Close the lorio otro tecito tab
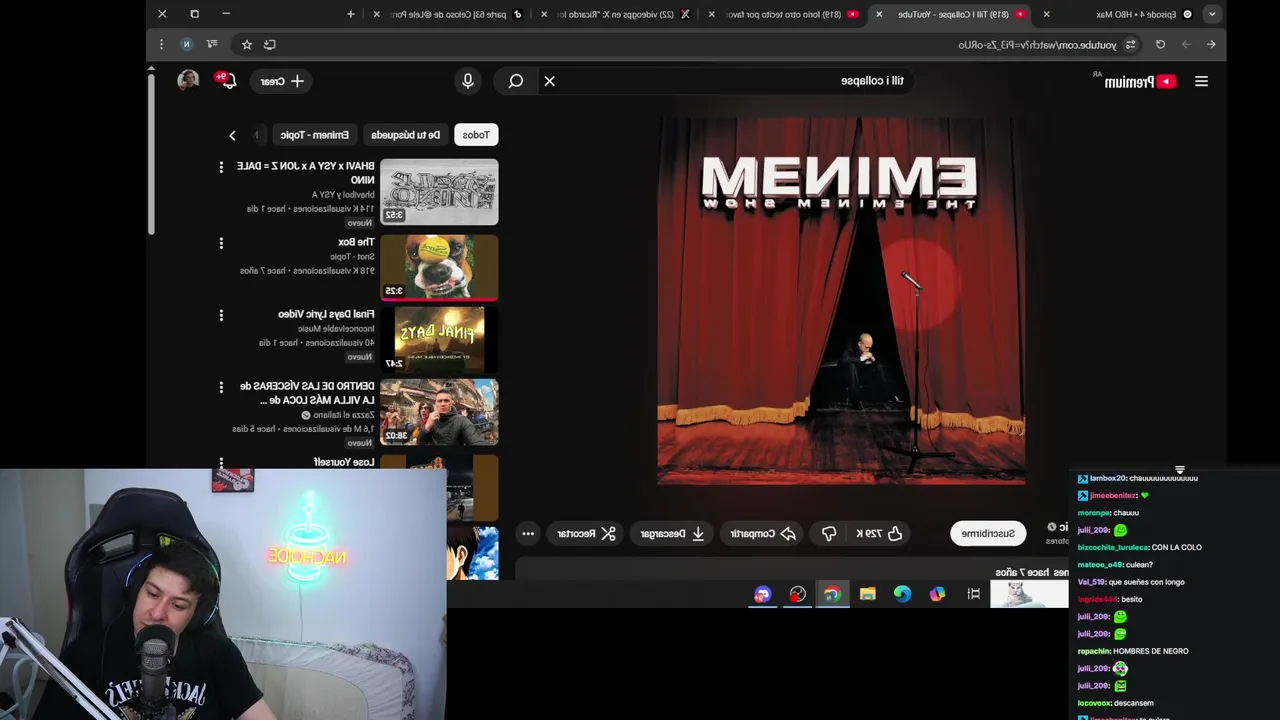The image size is (1280, 720). (x=711, y=14)
